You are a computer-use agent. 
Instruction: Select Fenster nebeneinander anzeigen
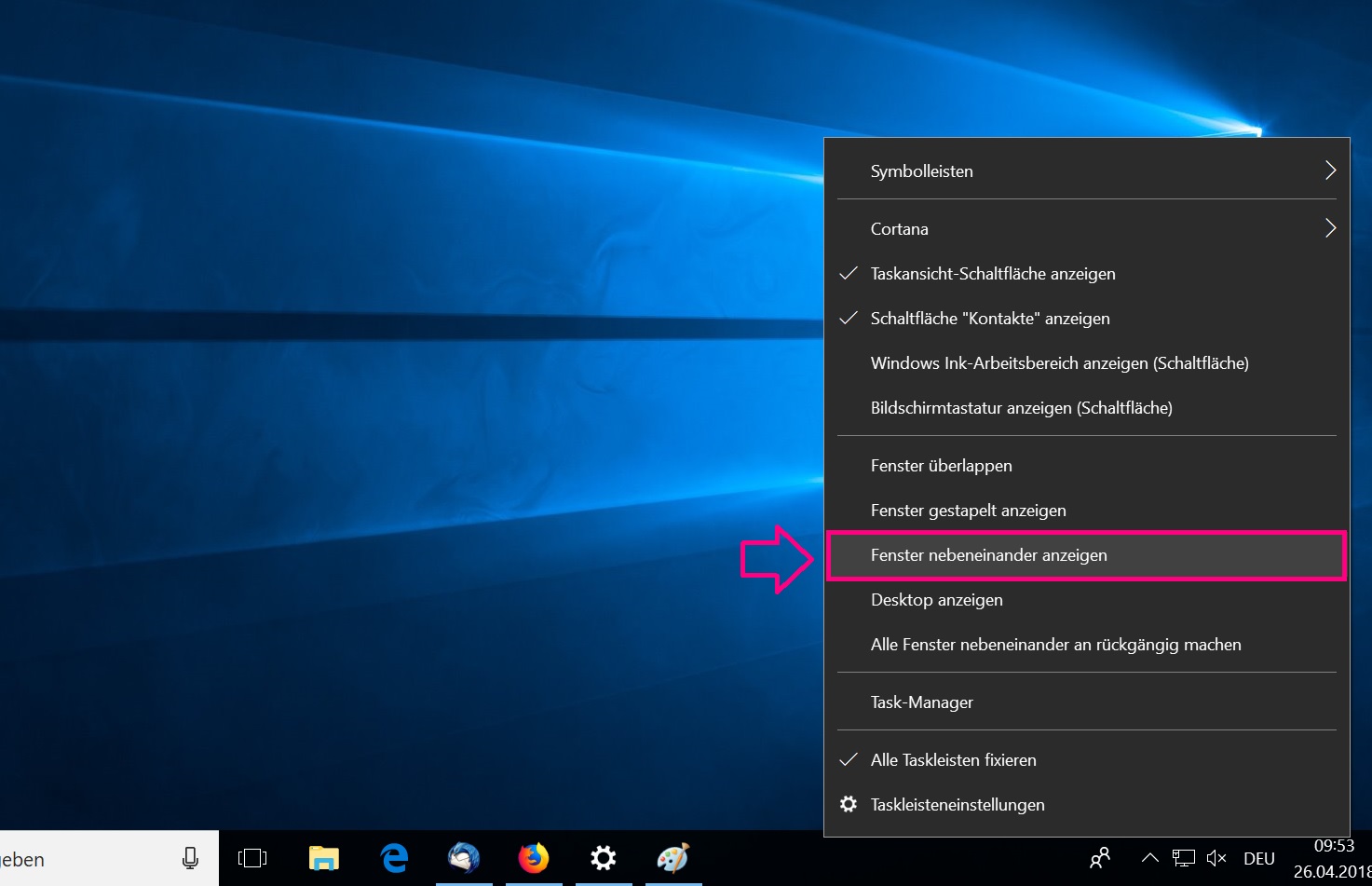click(988, 555)
